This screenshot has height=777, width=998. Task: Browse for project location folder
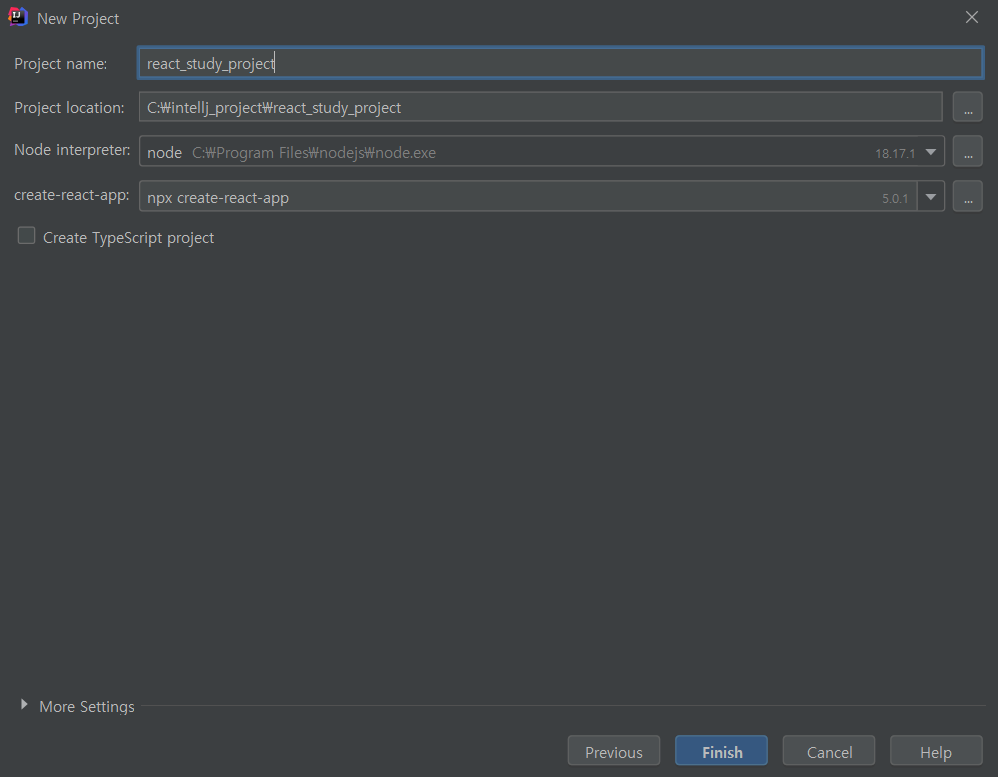pyautogui.click(x=967, y=107)
